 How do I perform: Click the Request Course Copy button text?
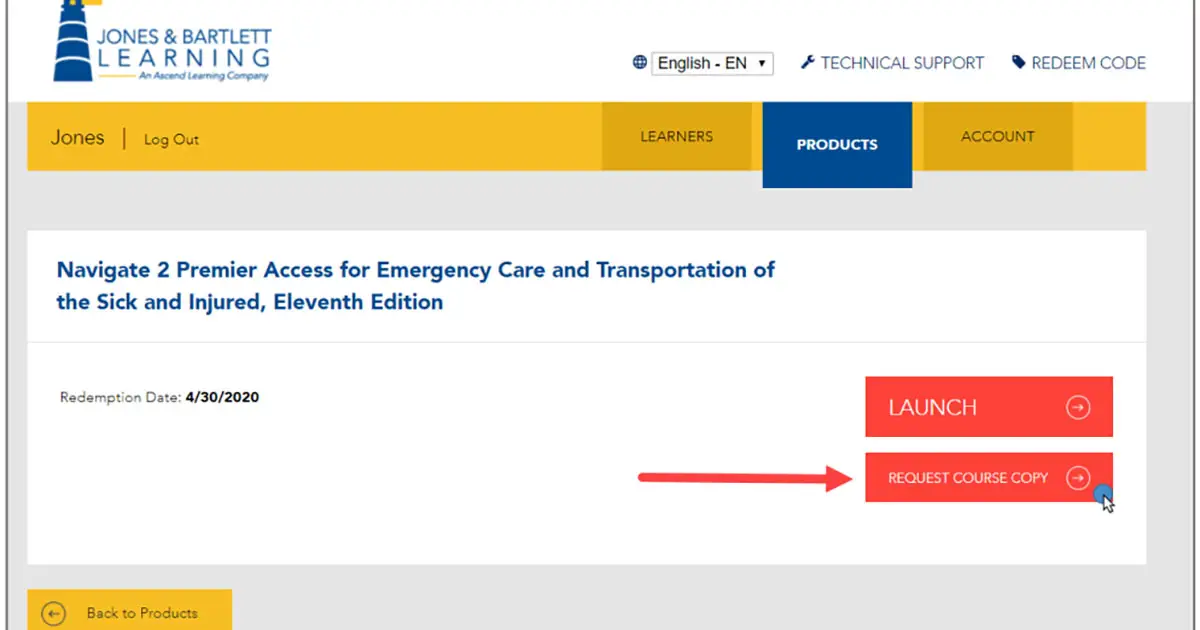pos(968,478)
